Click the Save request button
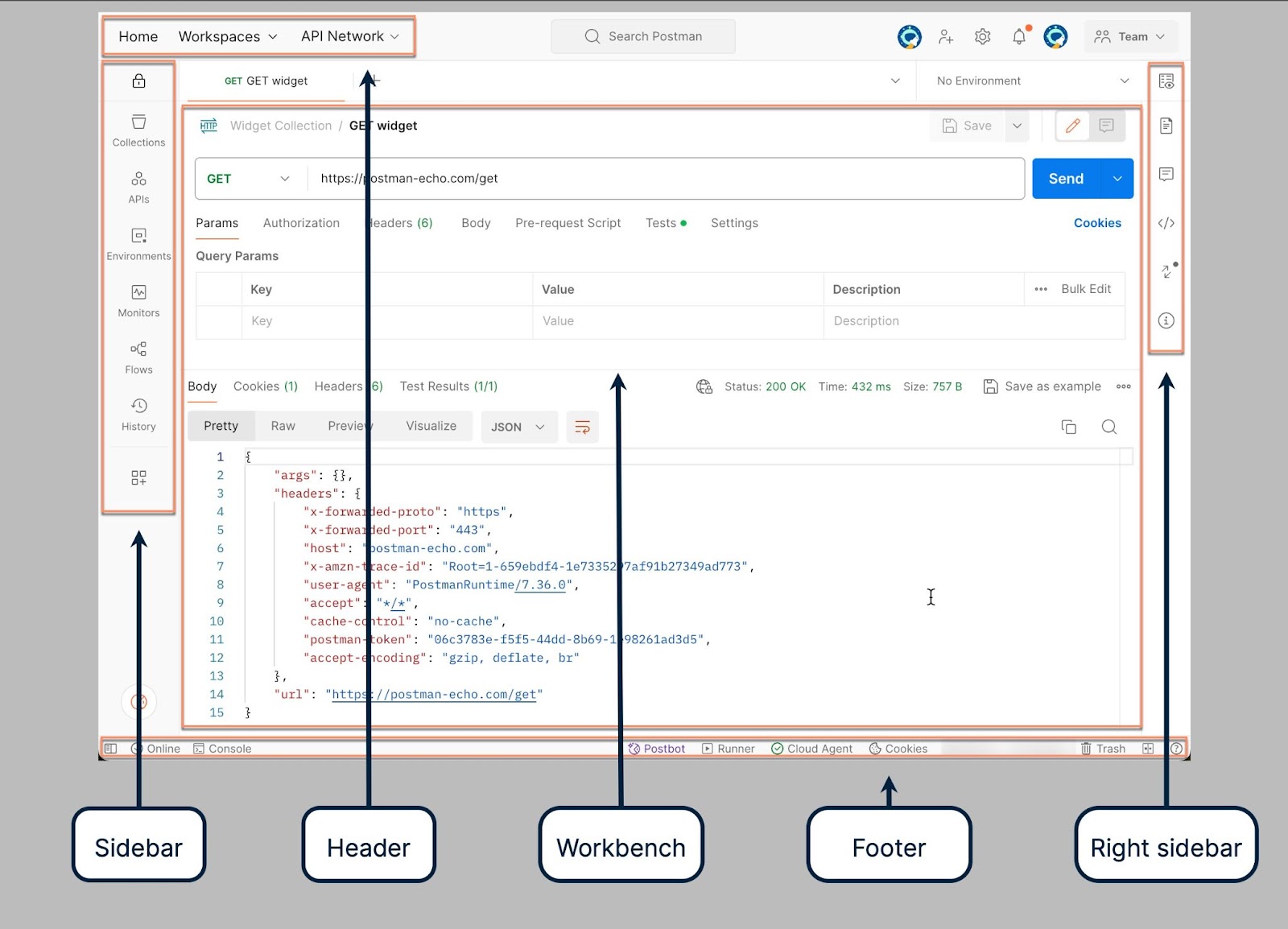1288x929 pixels. tap(967, 126)
